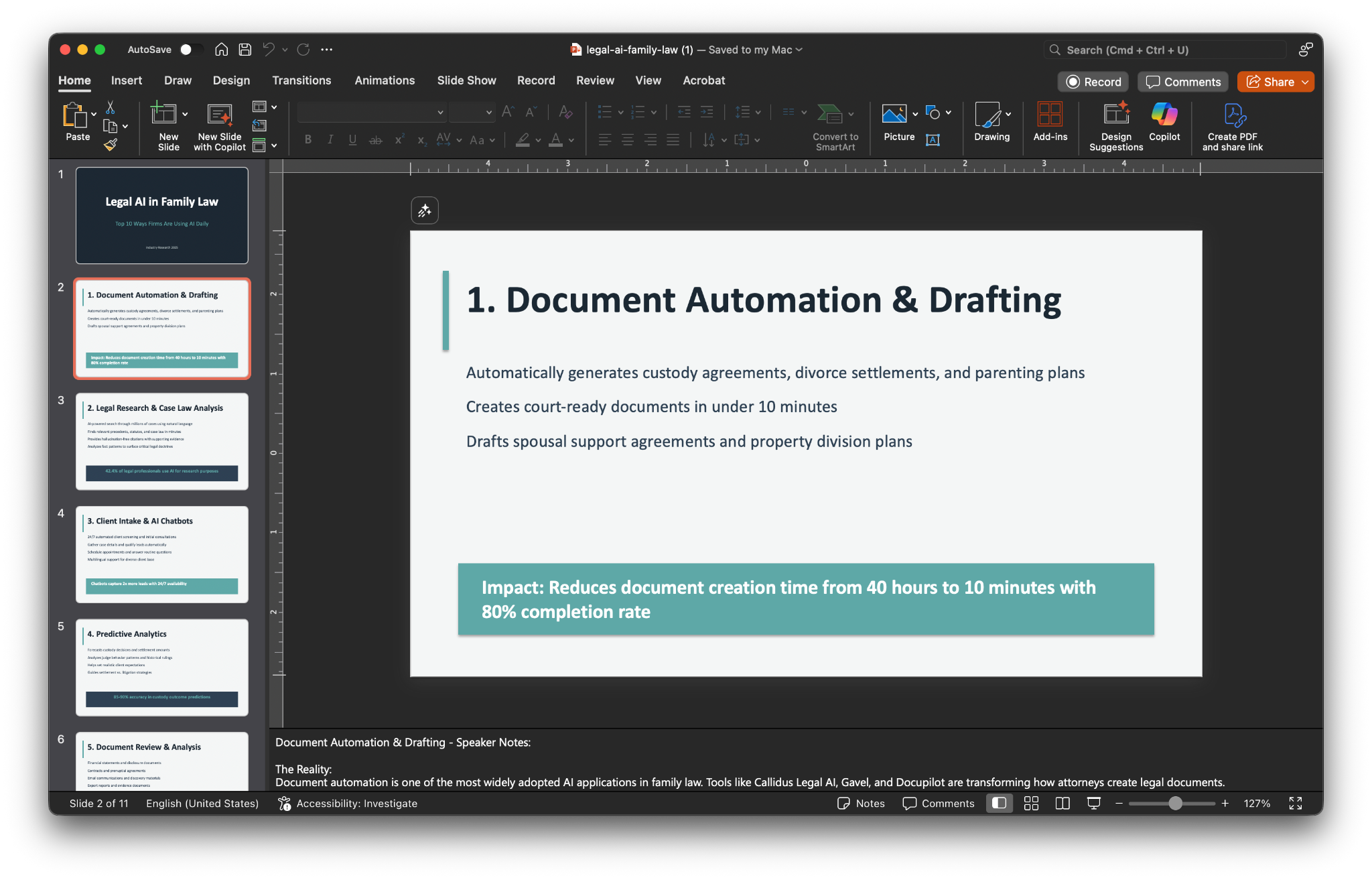
Task: Open the Transitions tab
Action: click(x=301, y=80)
